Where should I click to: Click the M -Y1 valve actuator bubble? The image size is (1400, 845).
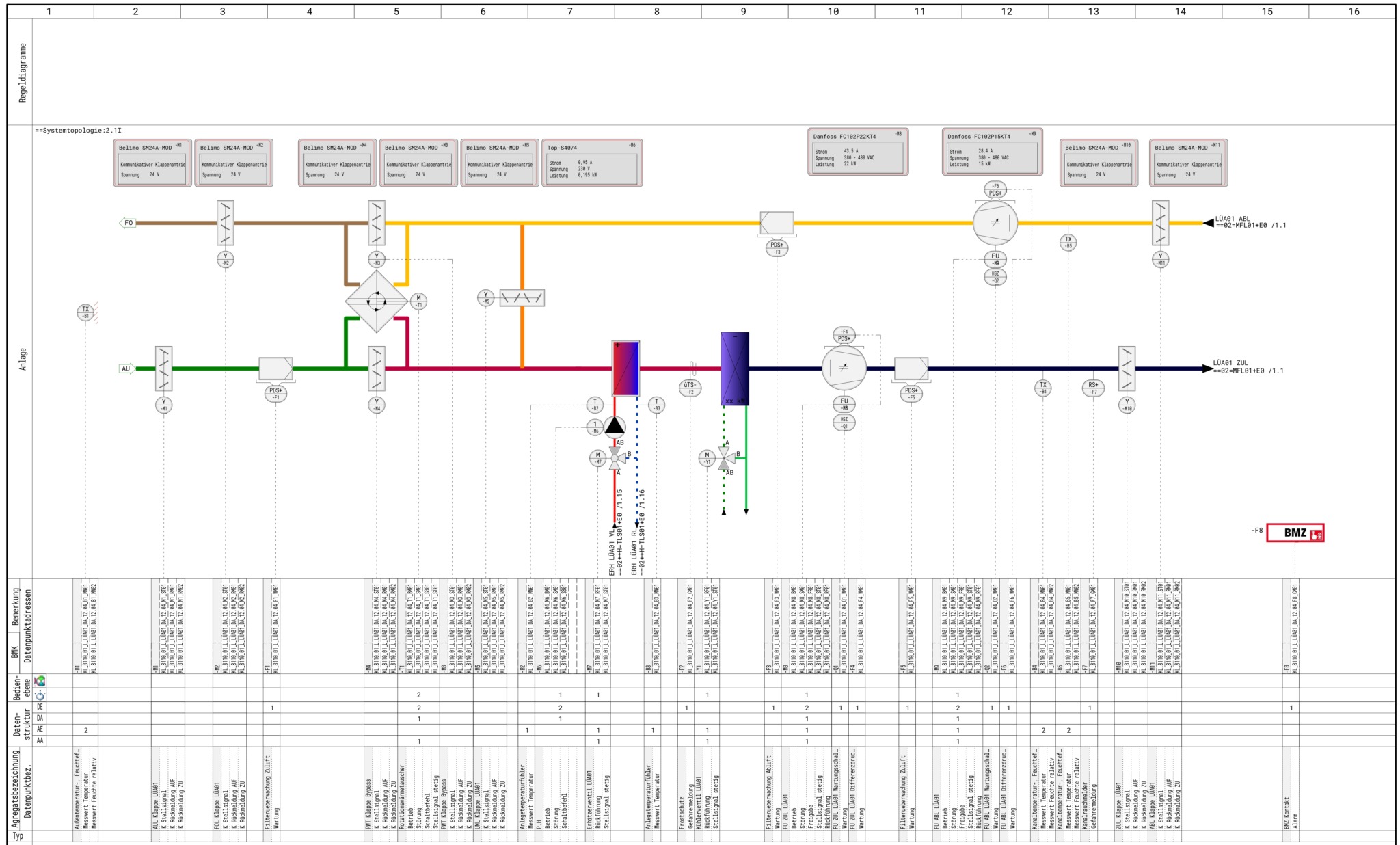coord(707,458)
